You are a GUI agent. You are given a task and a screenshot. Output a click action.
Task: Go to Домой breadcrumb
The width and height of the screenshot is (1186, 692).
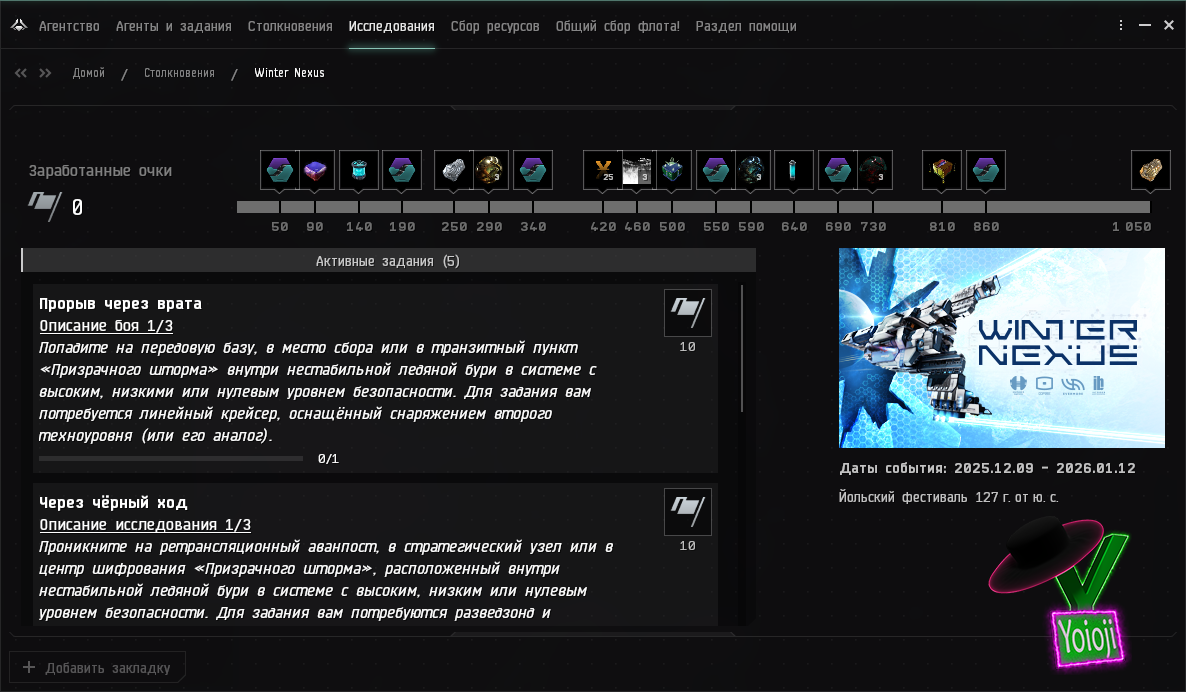(88, 73)
